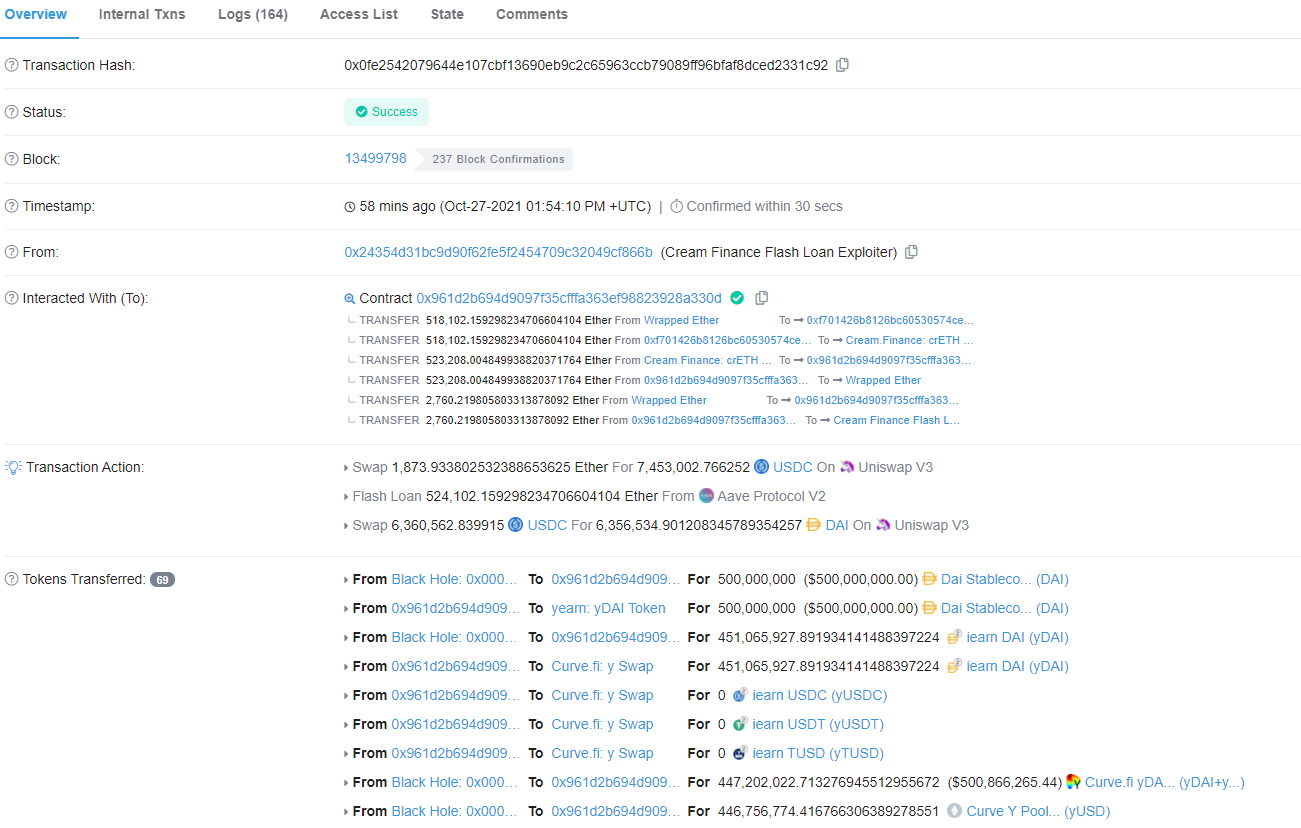Open block 13499798
1301x828 pixels.
coord(376,159)
